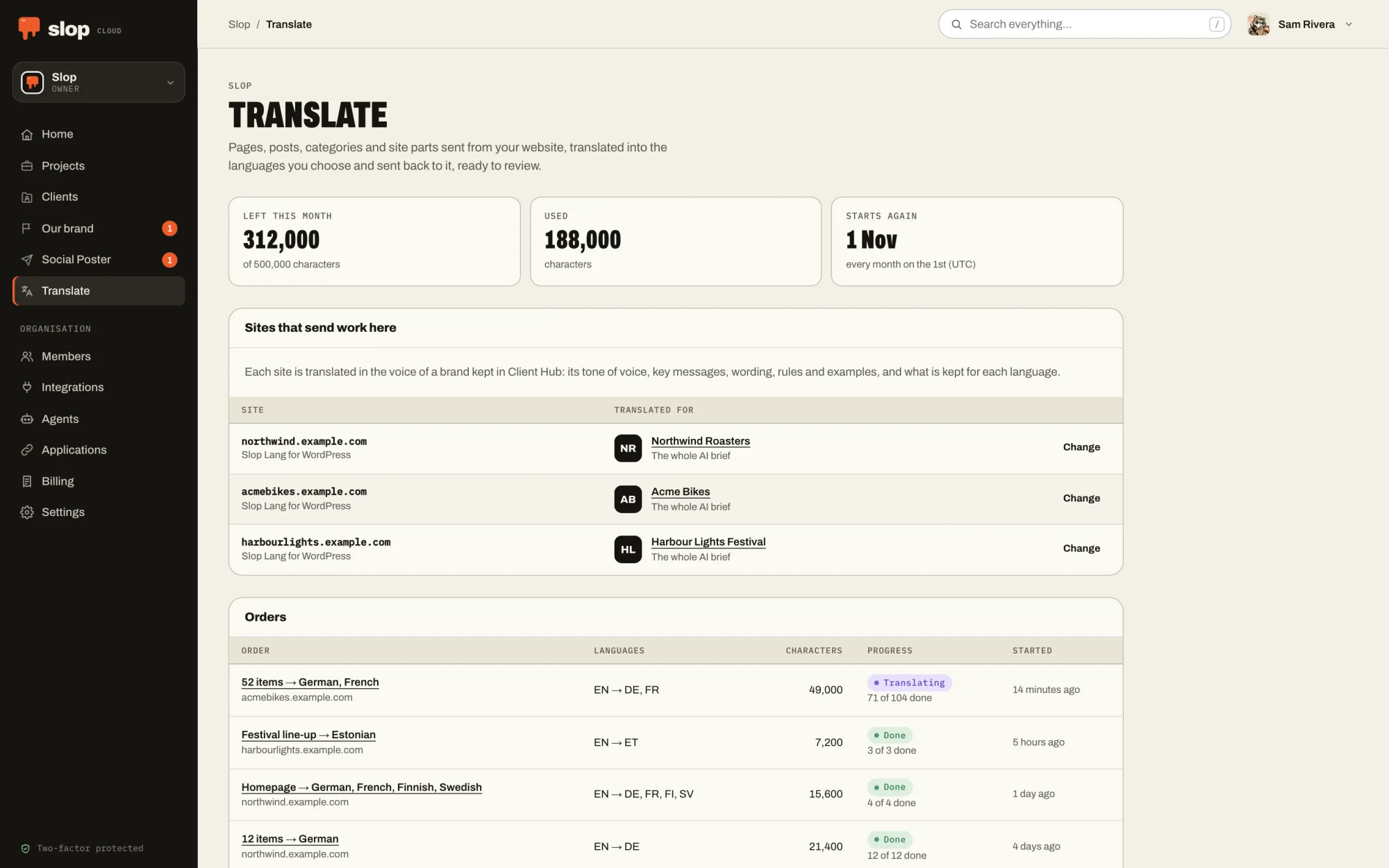Click the Slop logo icon
Image resolution: width=1389 pixels, height=868 pixels.
pos(29,28)
